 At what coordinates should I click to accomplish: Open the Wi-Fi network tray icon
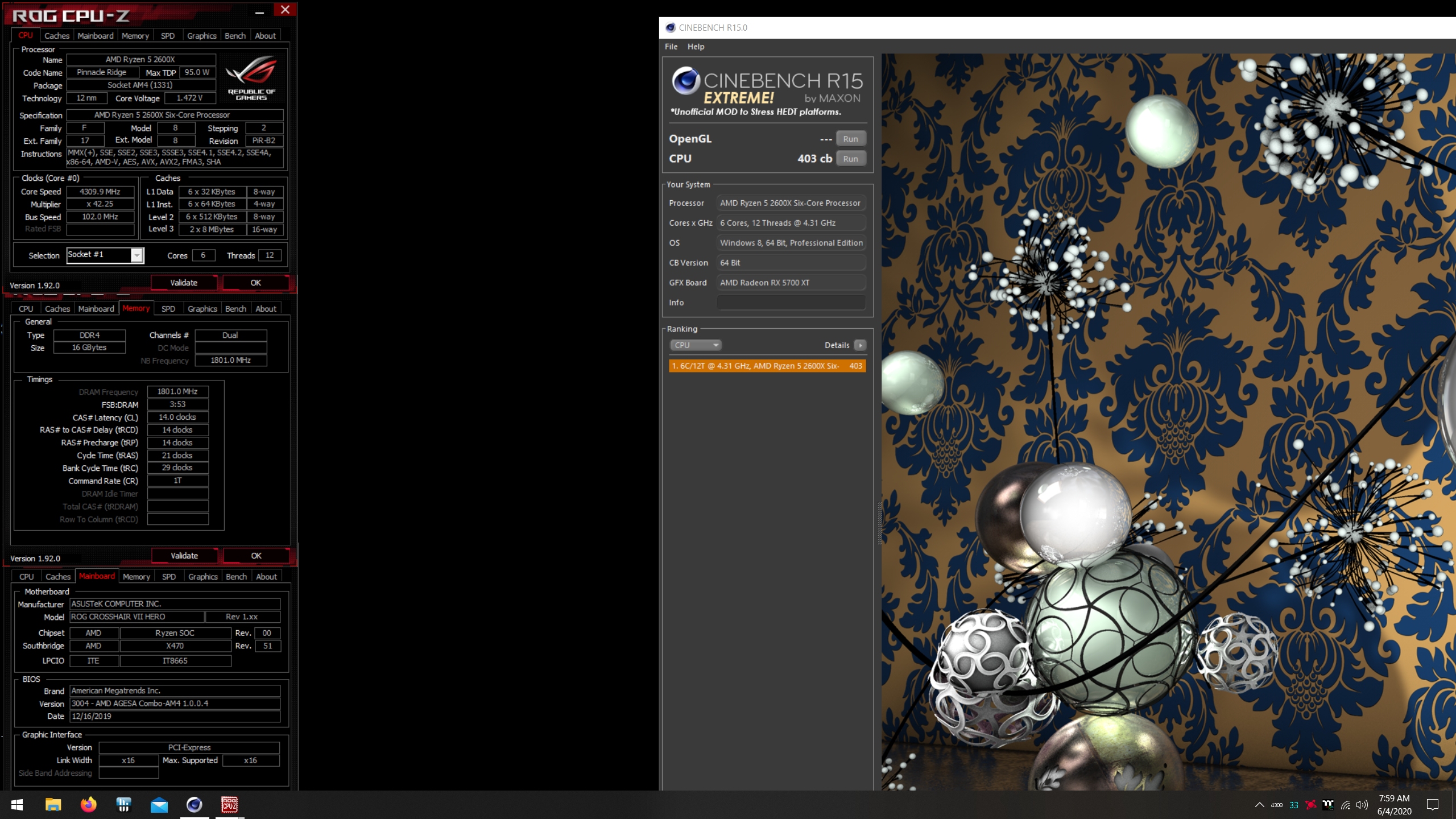1345,805
